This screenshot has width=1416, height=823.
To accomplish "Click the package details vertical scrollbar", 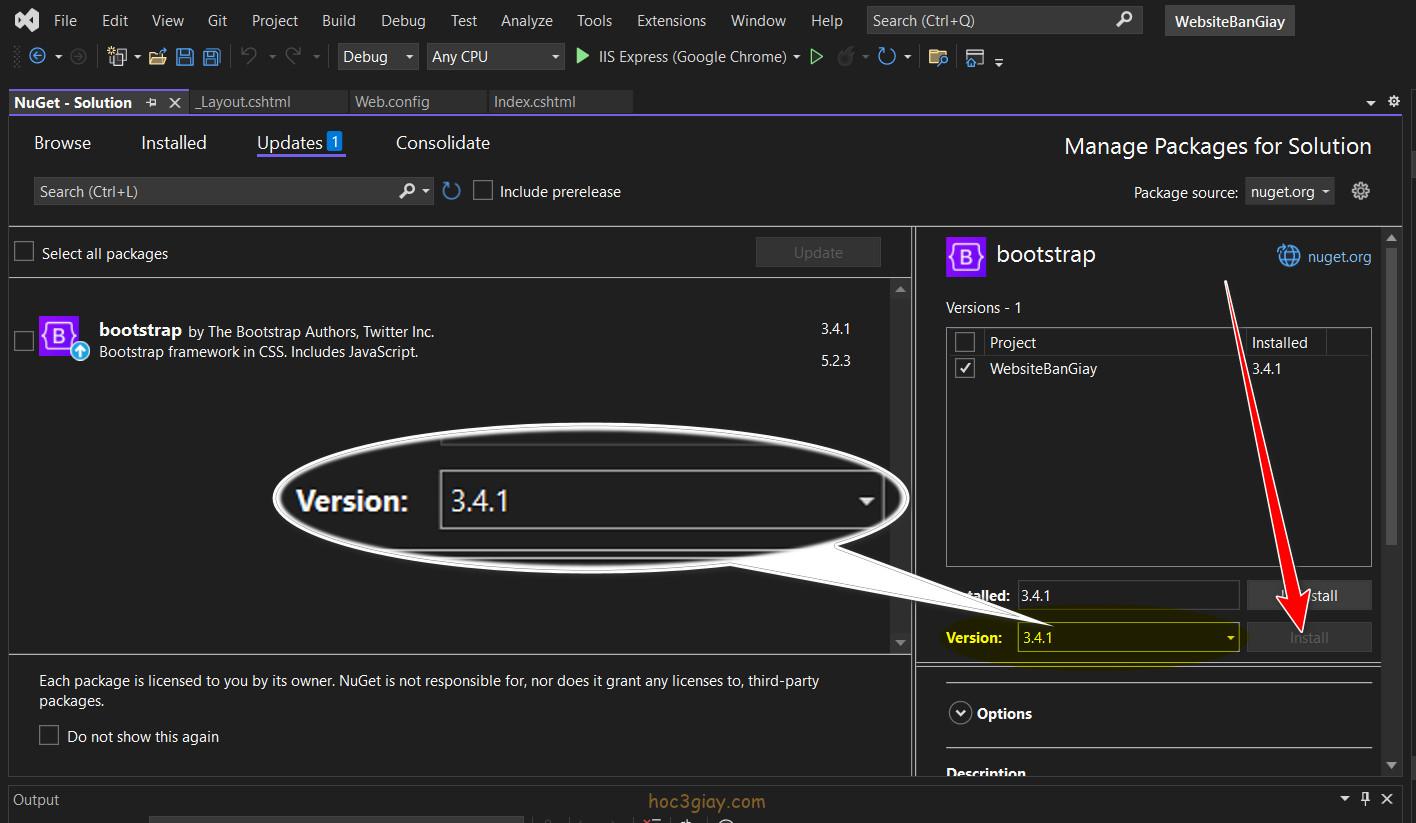I will [1391, 400].
